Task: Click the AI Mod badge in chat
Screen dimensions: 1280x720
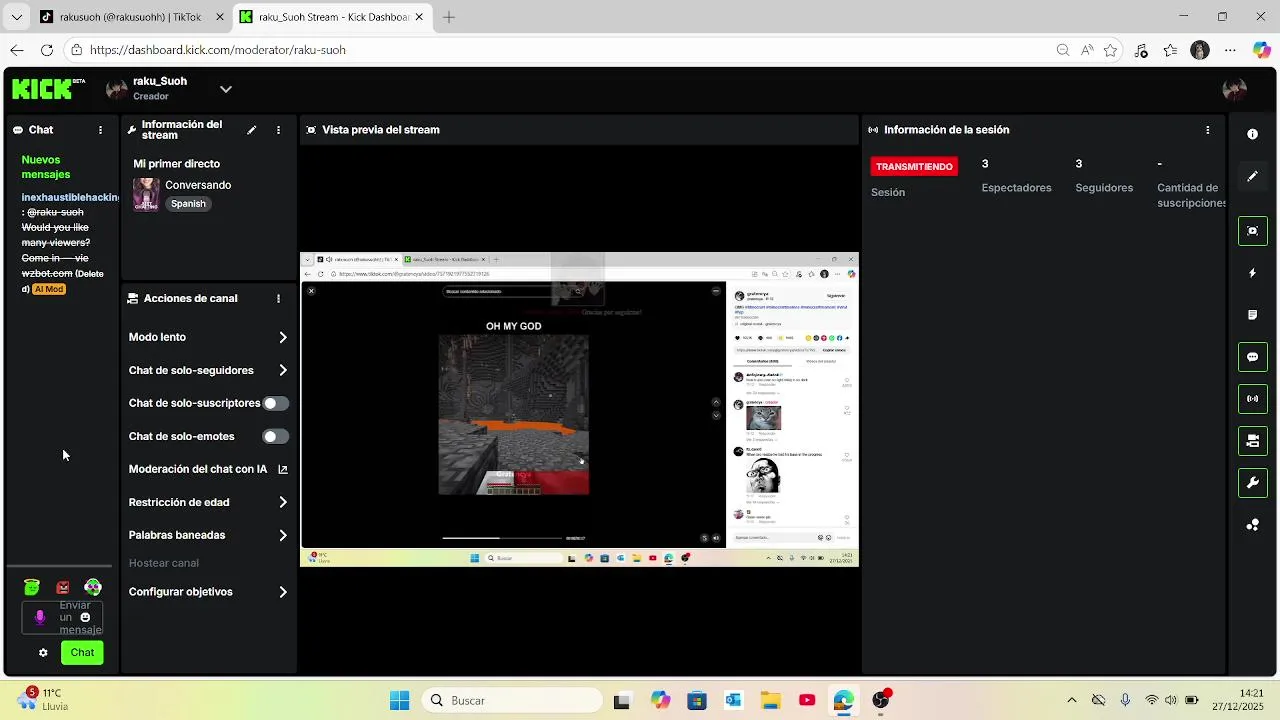Action: [x=49, y=289]
